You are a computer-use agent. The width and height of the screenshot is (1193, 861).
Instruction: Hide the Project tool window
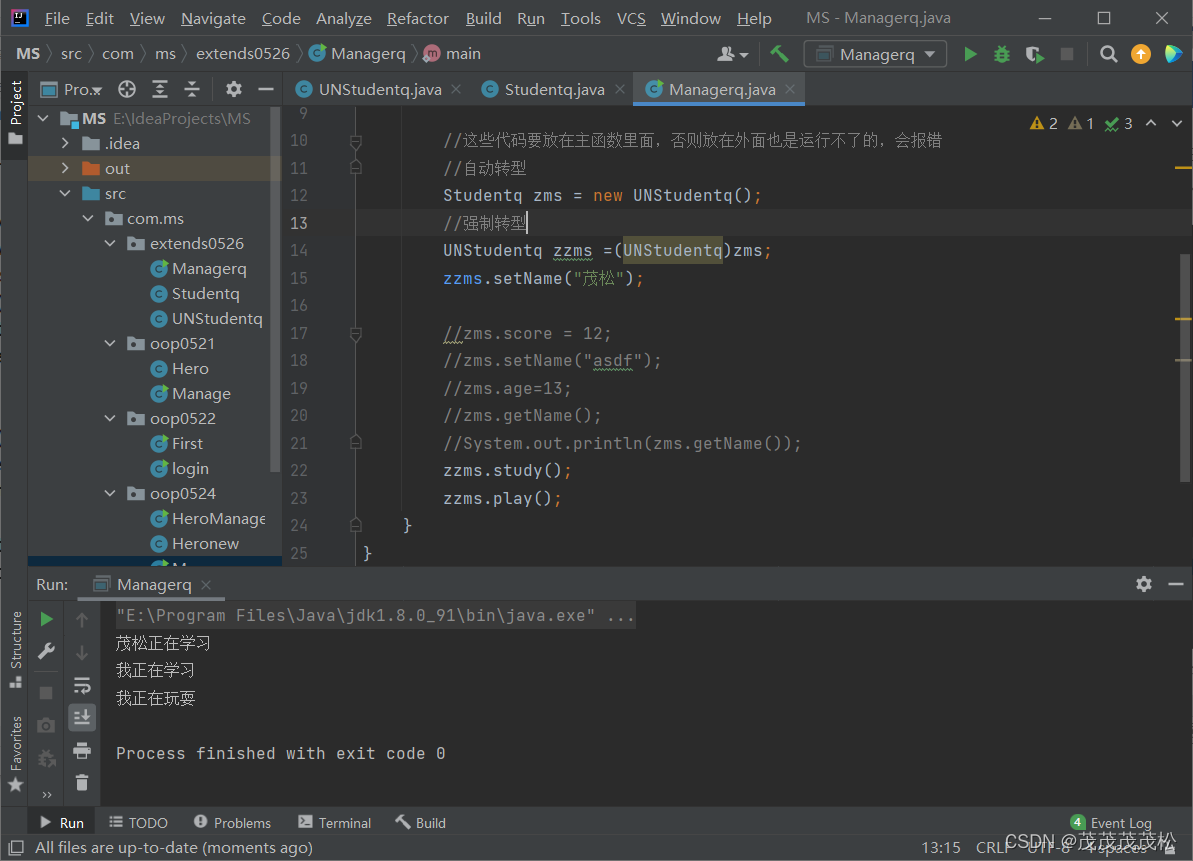[266, 90]
